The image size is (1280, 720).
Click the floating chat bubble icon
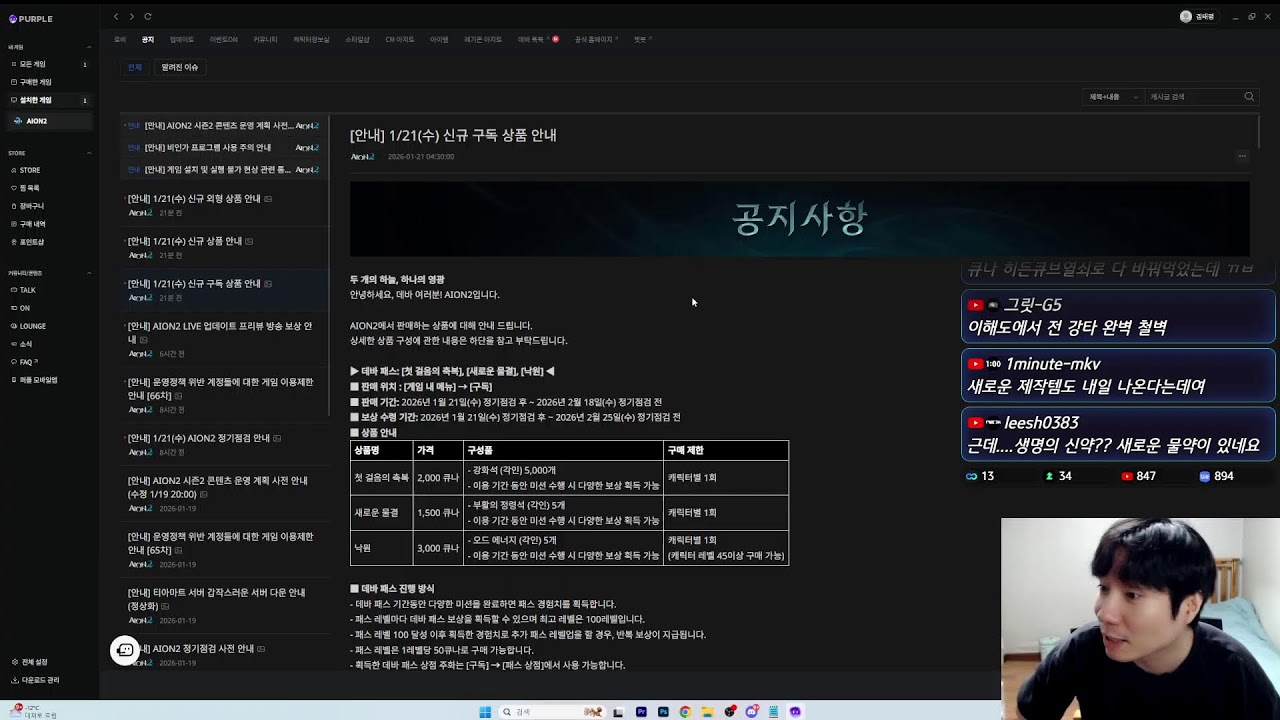125,650
